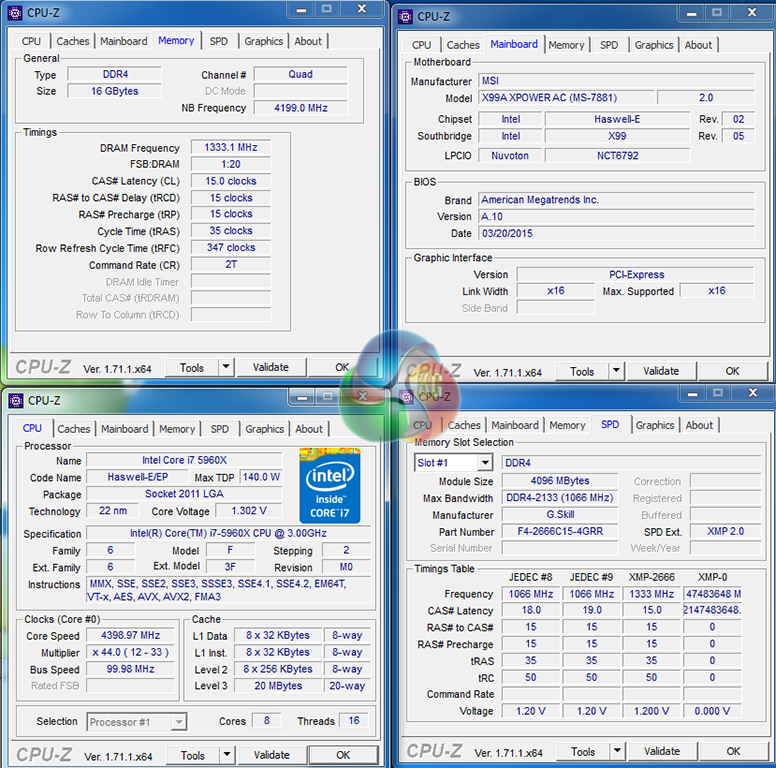Image resolution: width=776 pixels, height=768 pixels.
Task: Click the Tools button in the Mainboard window
Action: tap(582, 371)
